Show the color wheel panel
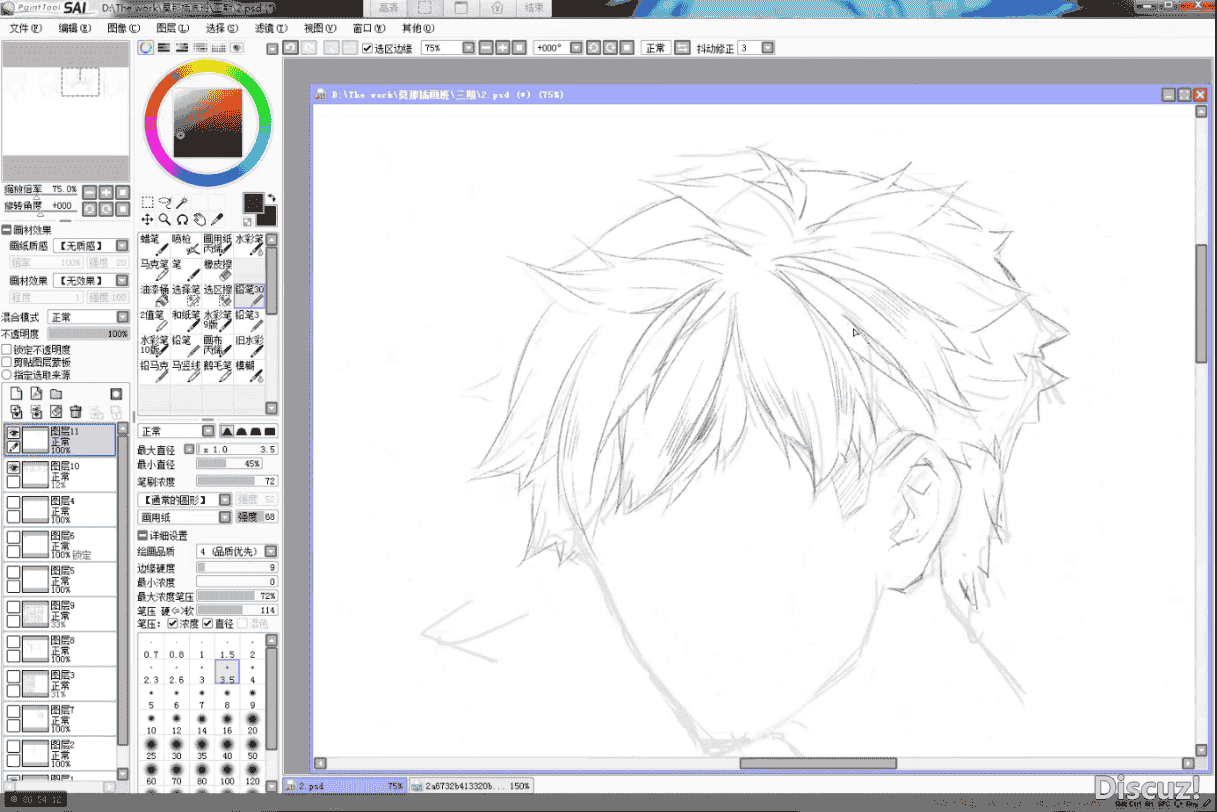The image size is (1217, 812). [146, 47]
